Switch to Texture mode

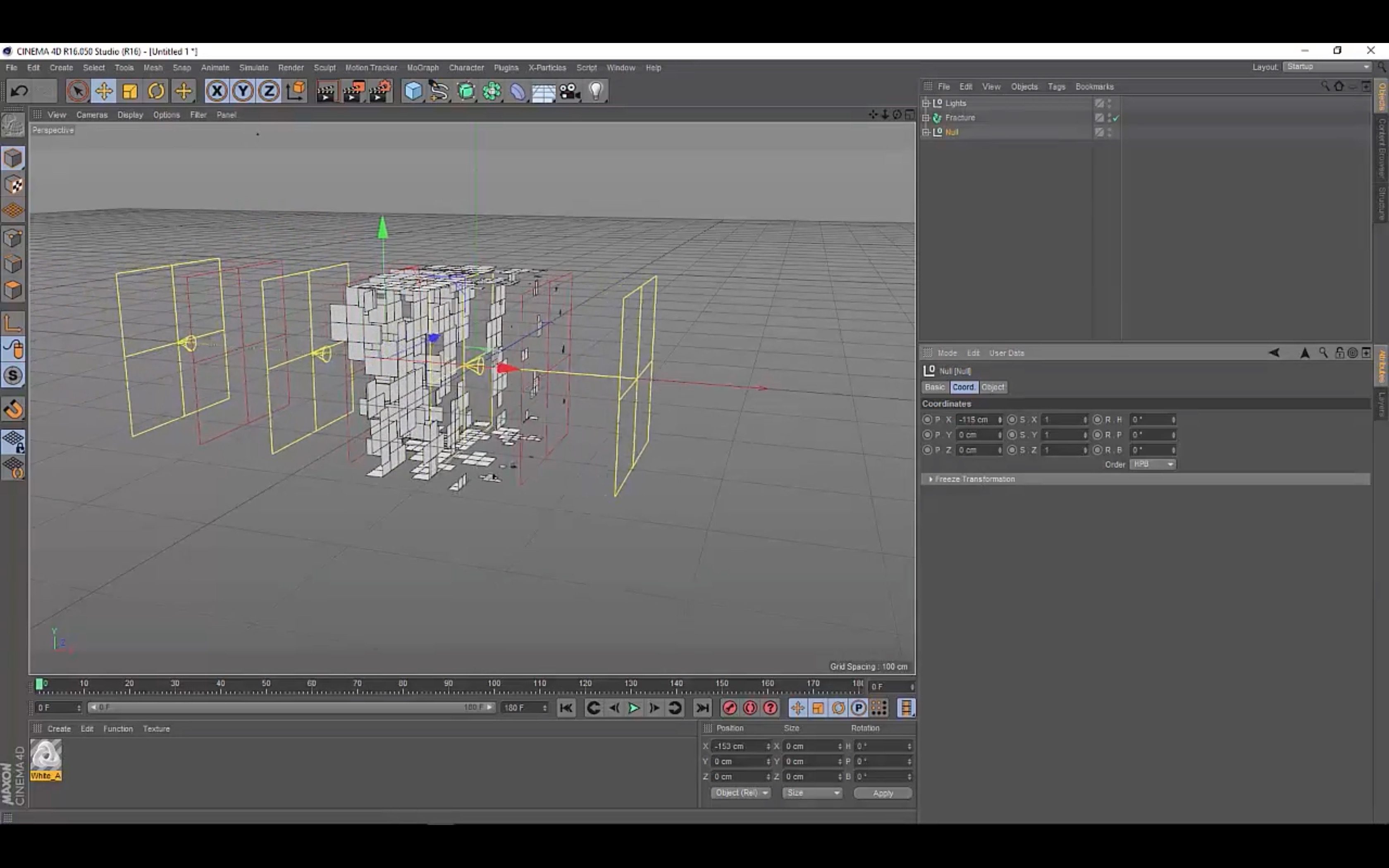pyautogui.click(x=13, y=184)
